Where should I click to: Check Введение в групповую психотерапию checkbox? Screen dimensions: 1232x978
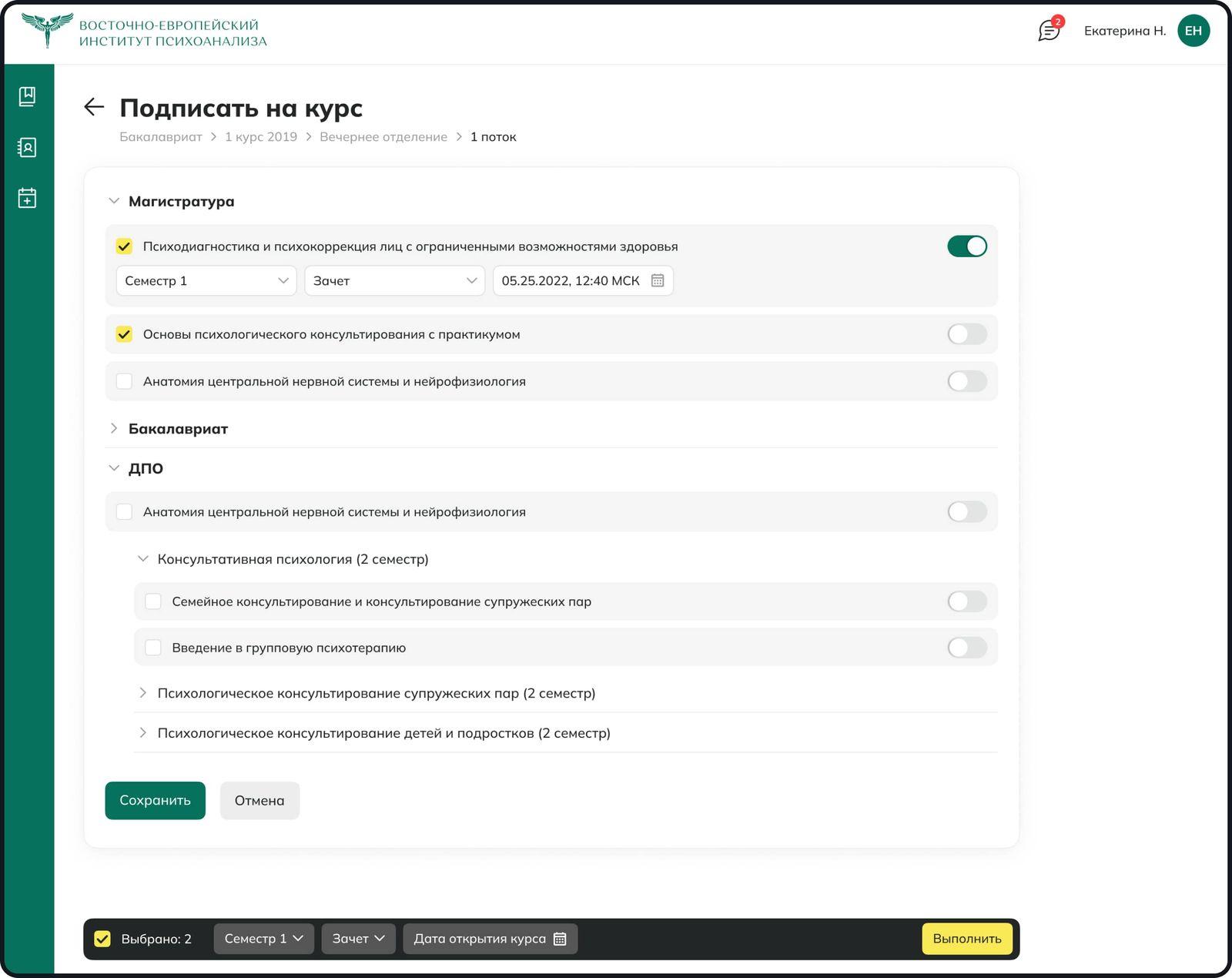click(x=153, y=648)
